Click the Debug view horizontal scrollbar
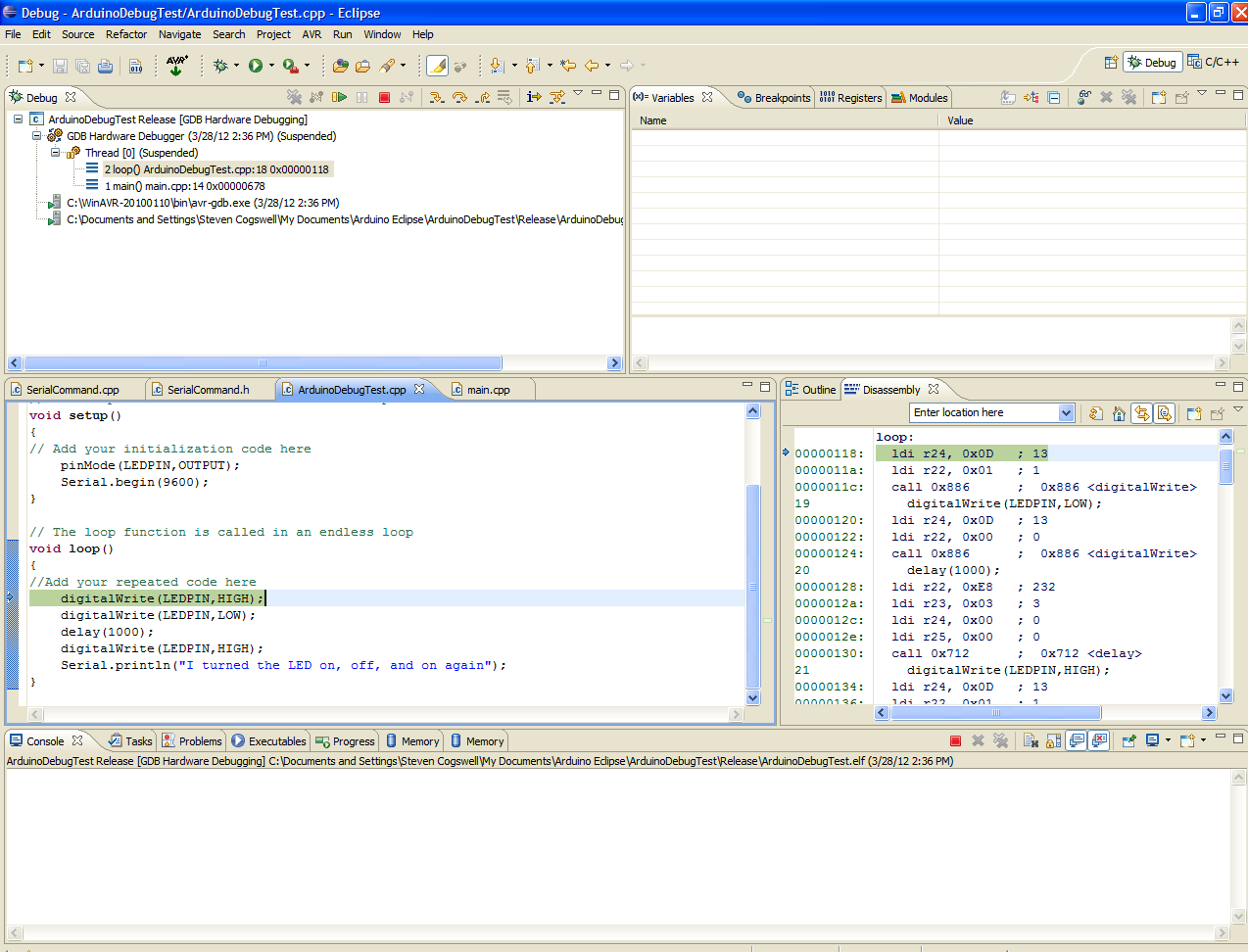 pyautogui.click(x=261, y=363)
